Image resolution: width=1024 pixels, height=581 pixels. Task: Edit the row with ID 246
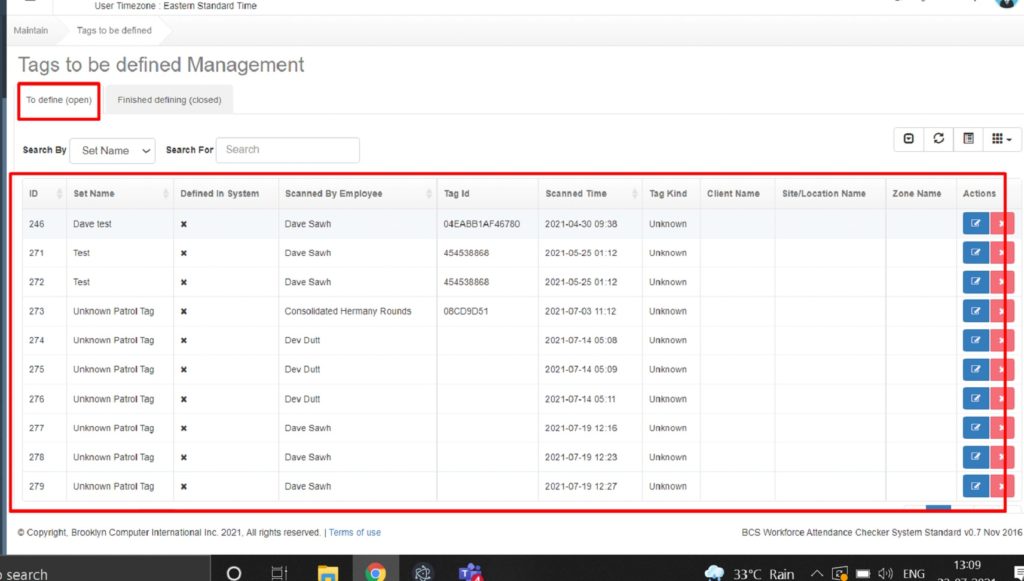(x=975, y=224)
